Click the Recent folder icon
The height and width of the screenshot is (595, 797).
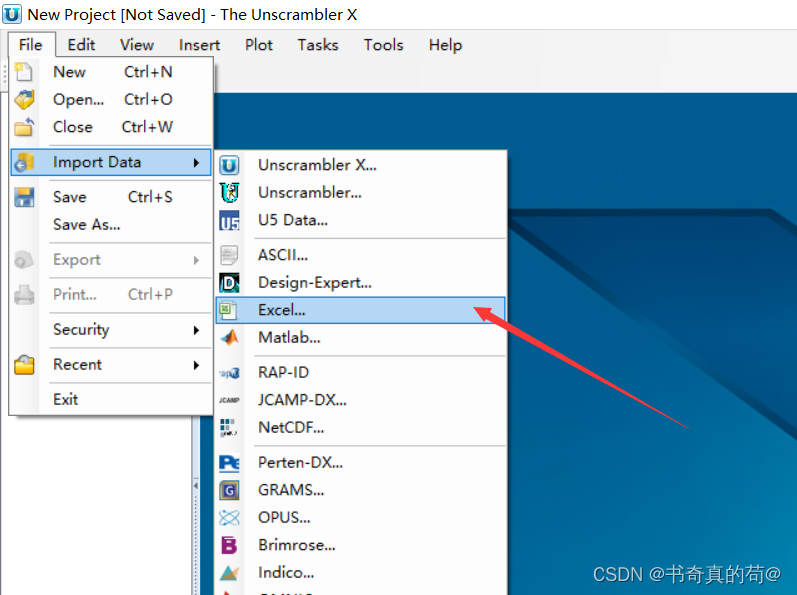click(x=24, y=365)
